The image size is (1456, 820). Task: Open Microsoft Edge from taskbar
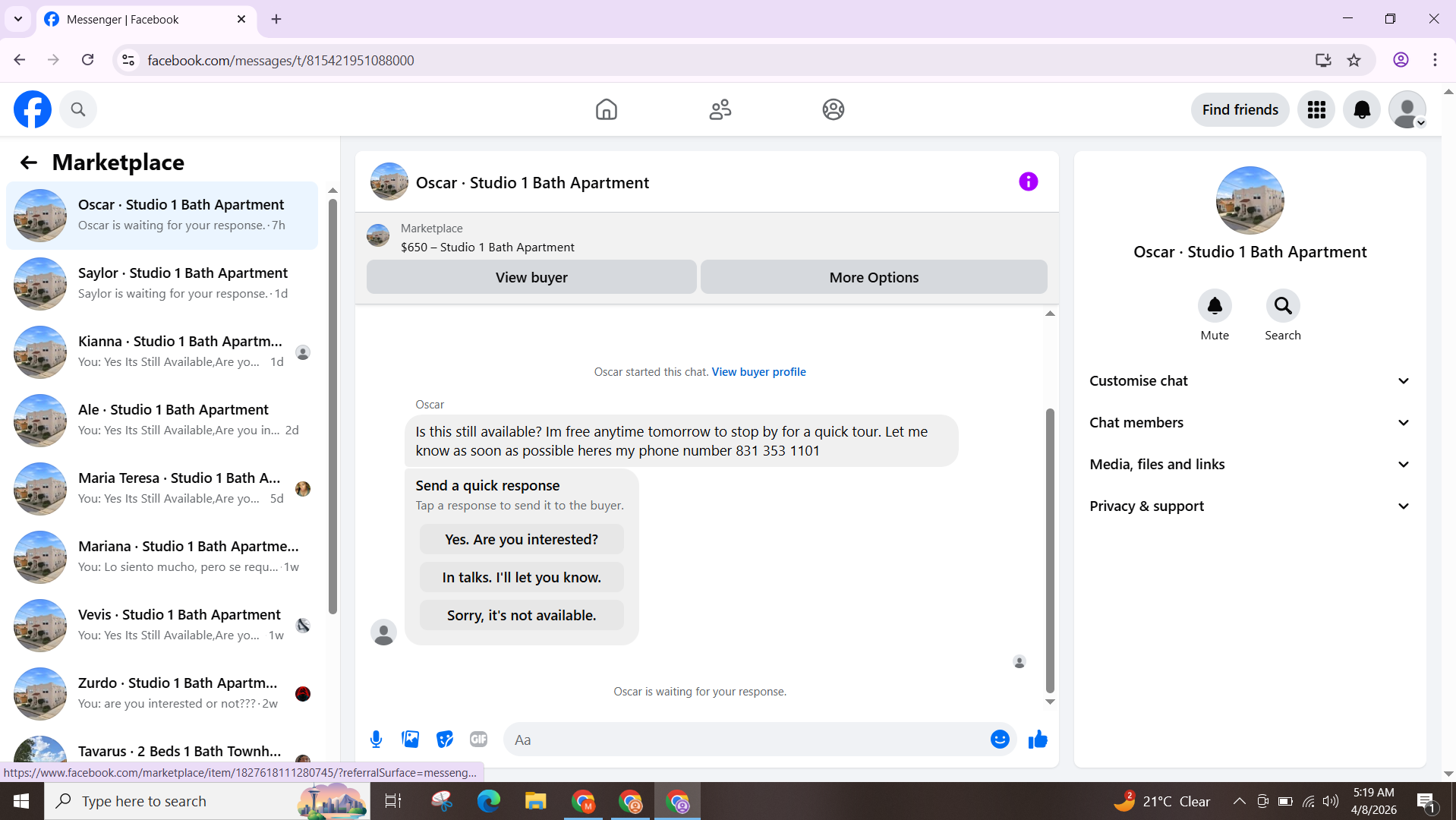[488, 801]
